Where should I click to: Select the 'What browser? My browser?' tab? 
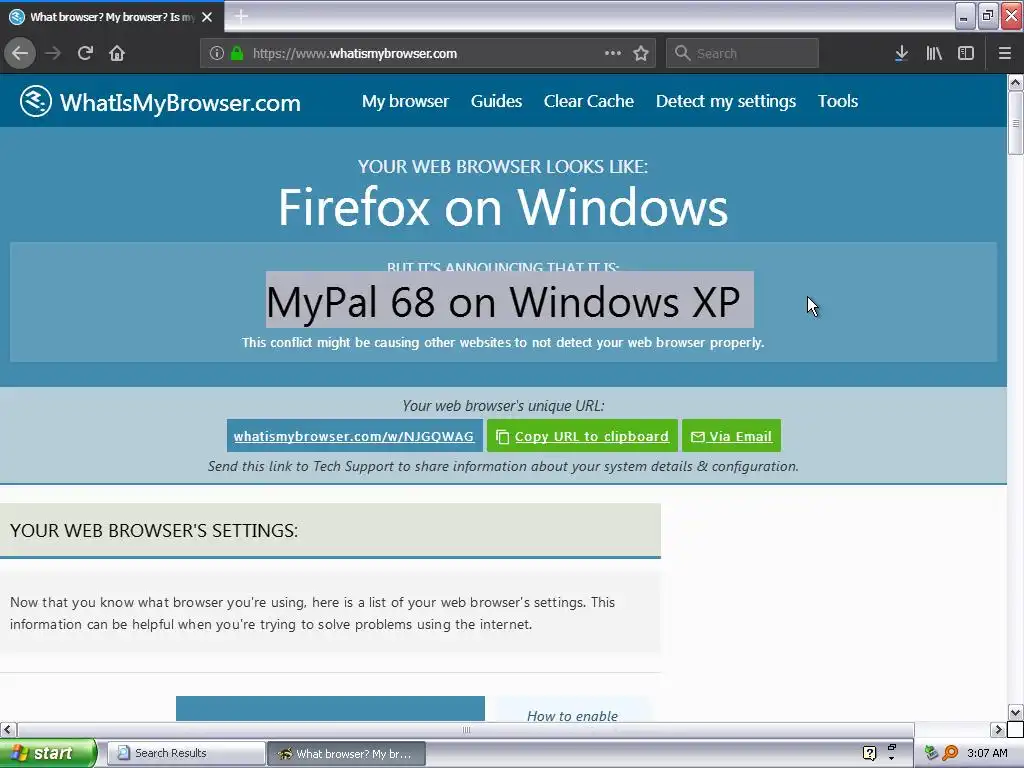click(112, 17)
